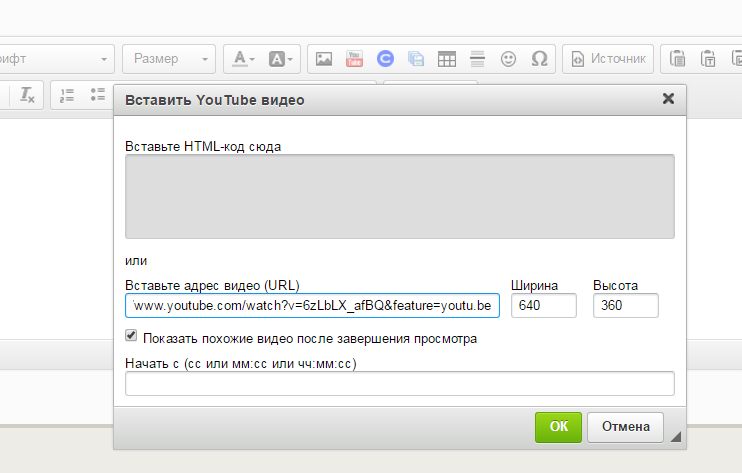Click the label Вставьте HTML-код сюда
The width and height of the screenshot is (742, 473).
tap(203, 147)
